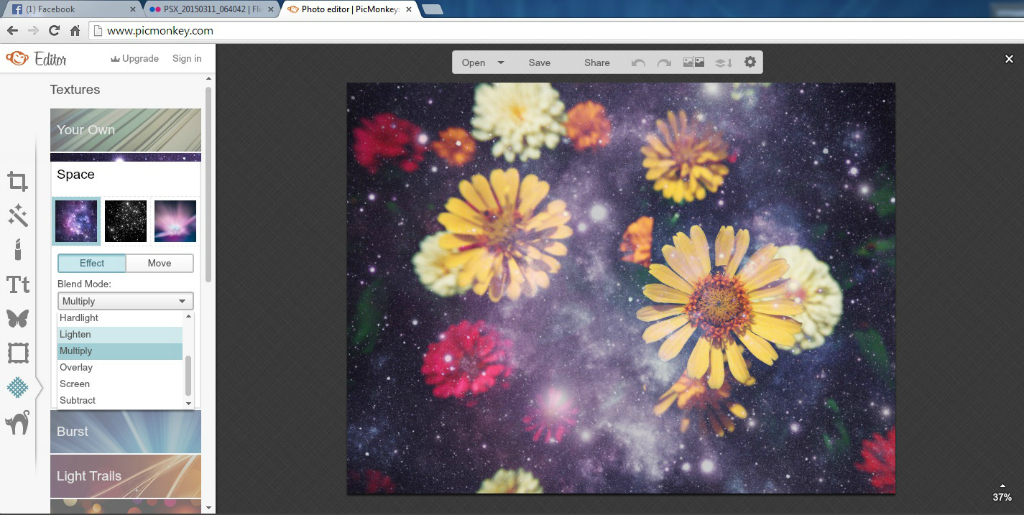Switch to the Move toggle button
Image resolution: width=1024 pixels, height=515 pixels.
pyautogui.click(x=159, y=263)
